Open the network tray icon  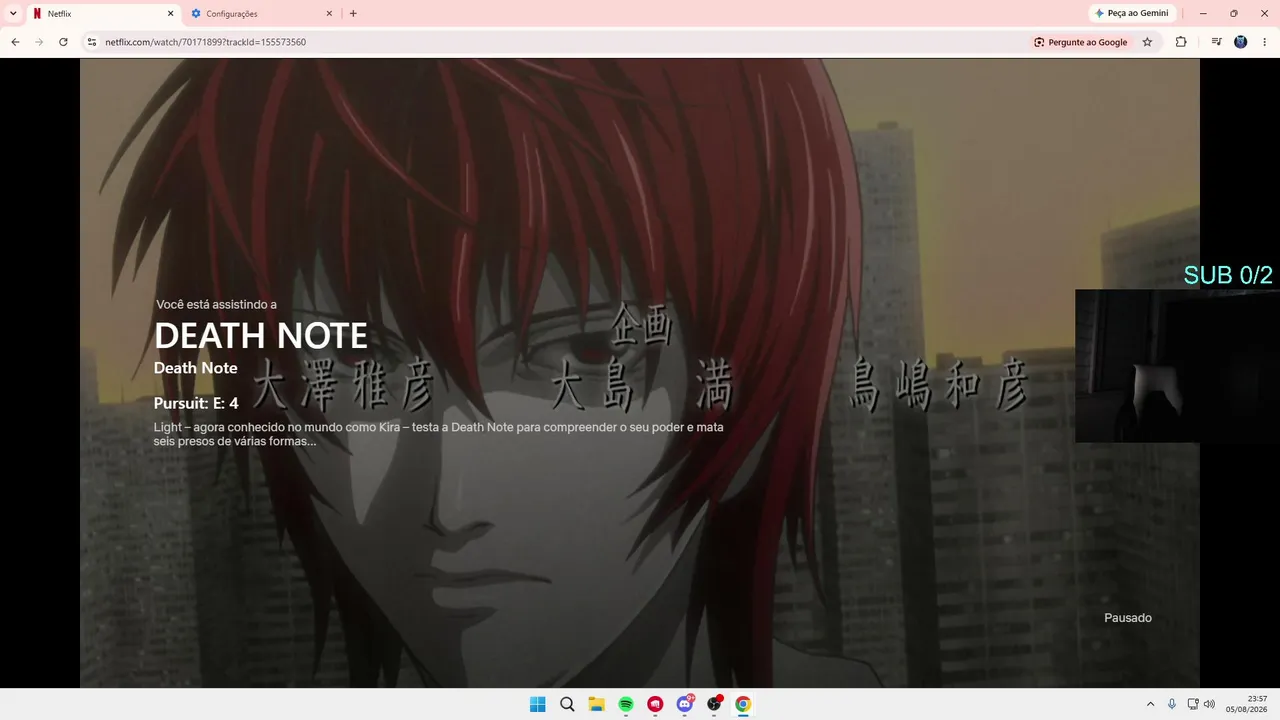coord(1193,704)
